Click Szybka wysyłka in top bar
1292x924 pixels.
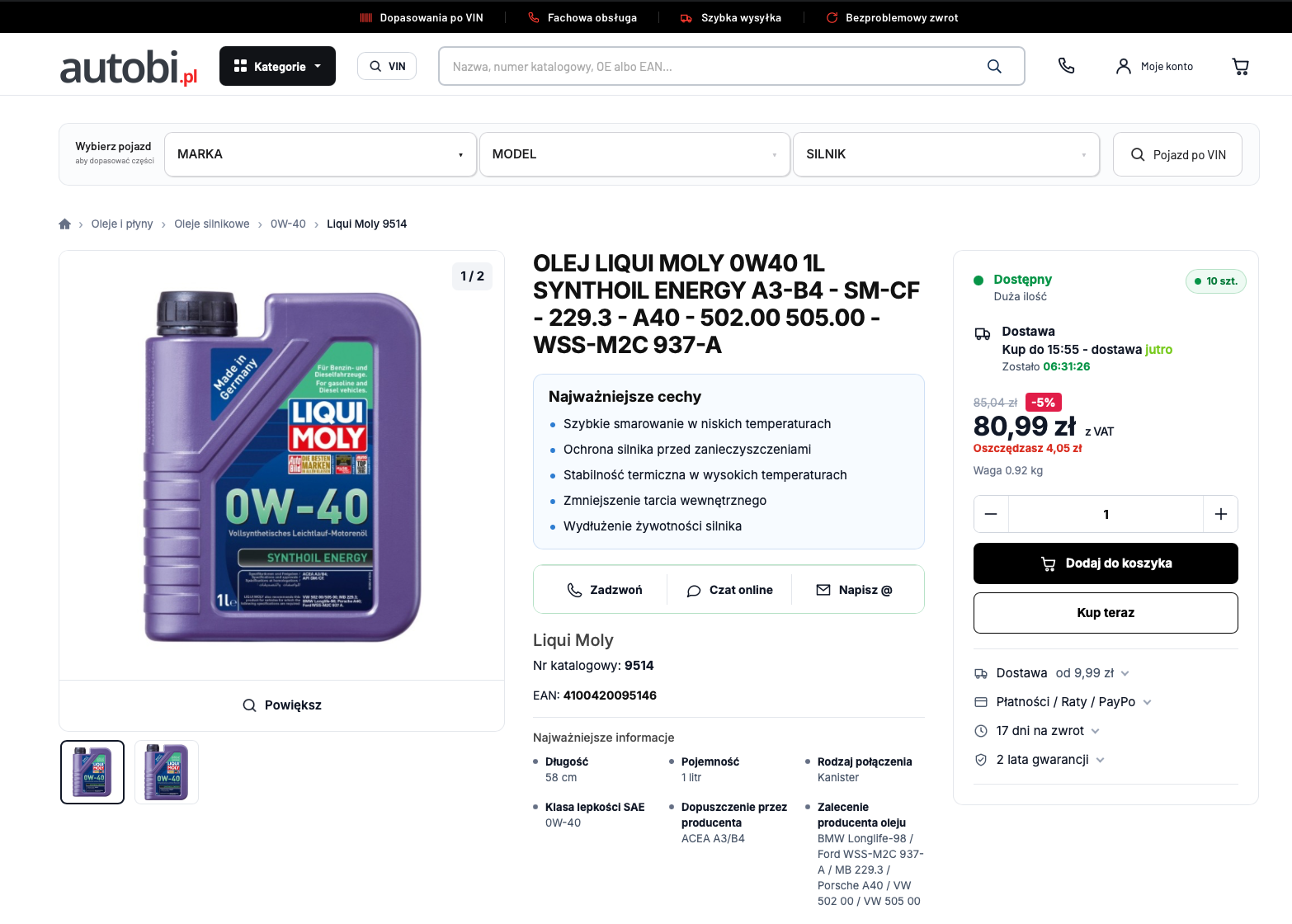coord(731,17)
